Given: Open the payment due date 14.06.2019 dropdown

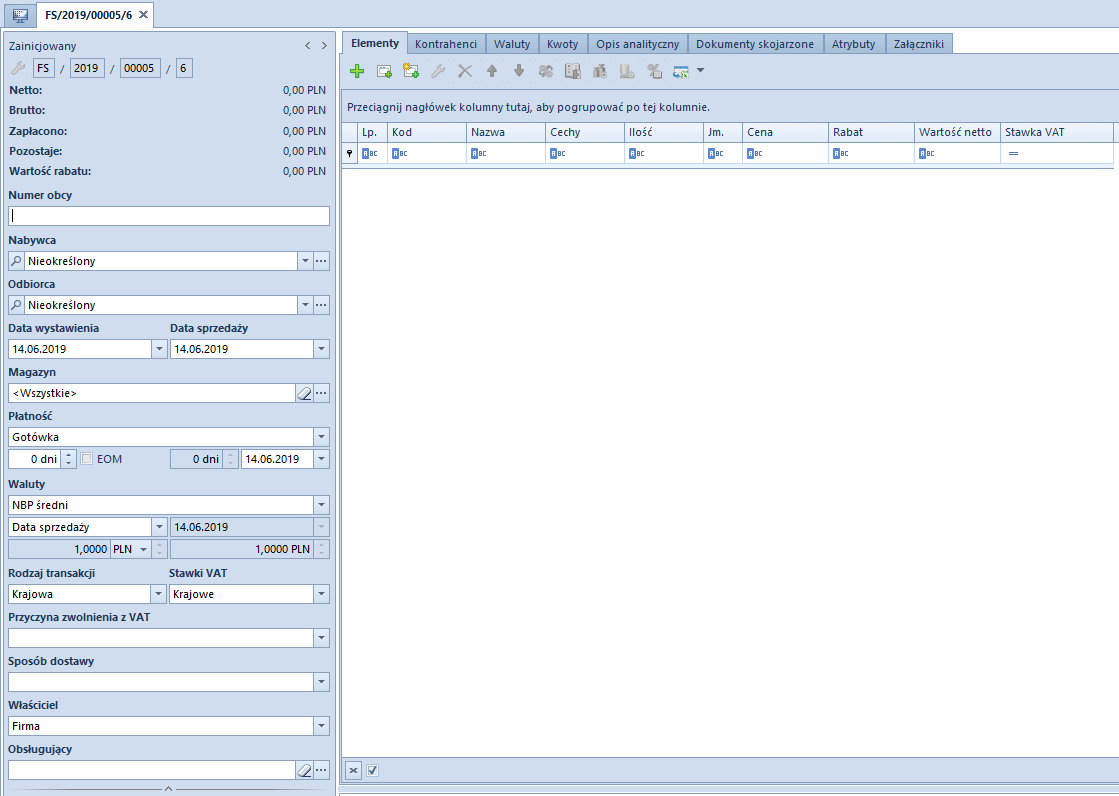Looking at the screenshot, I should tap(321, 459).
